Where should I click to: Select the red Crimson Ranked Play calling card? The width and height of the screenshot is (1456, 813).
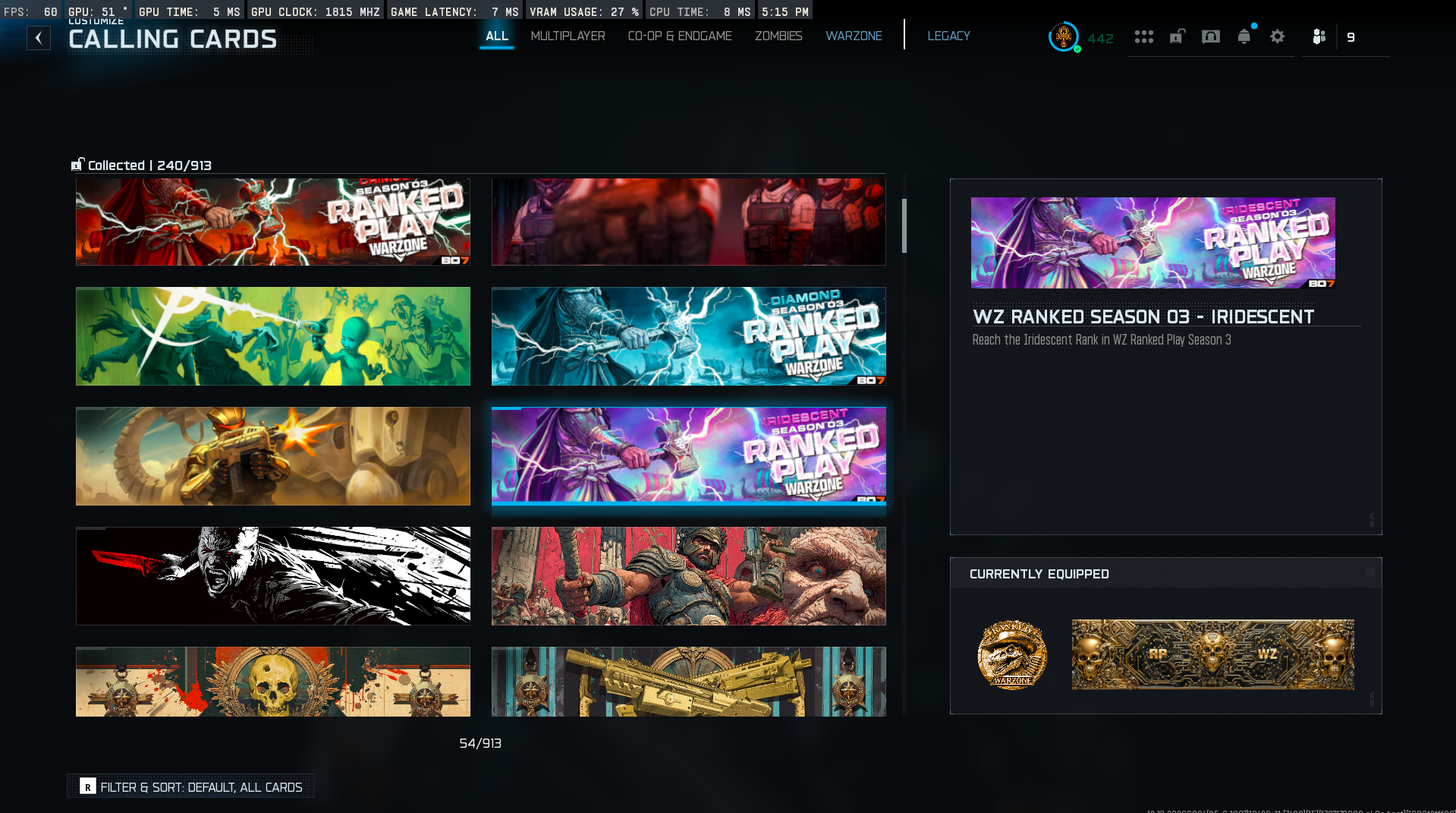click(273, 222)
